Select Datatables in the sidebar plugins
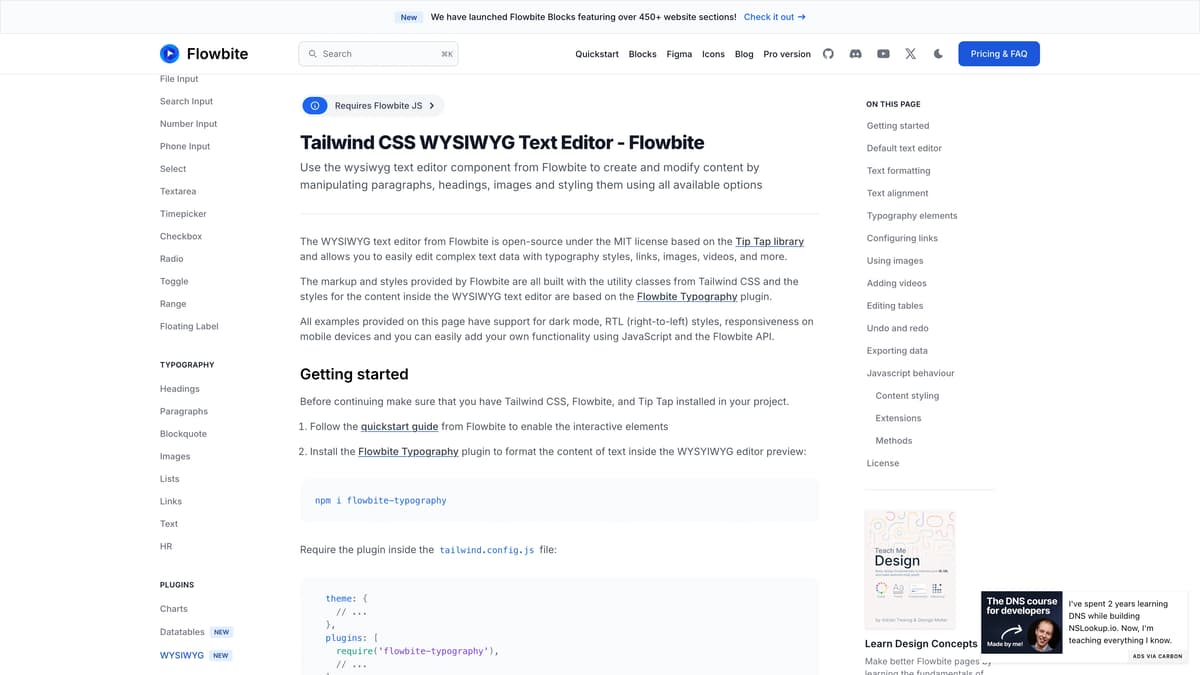 click(182, 632)
